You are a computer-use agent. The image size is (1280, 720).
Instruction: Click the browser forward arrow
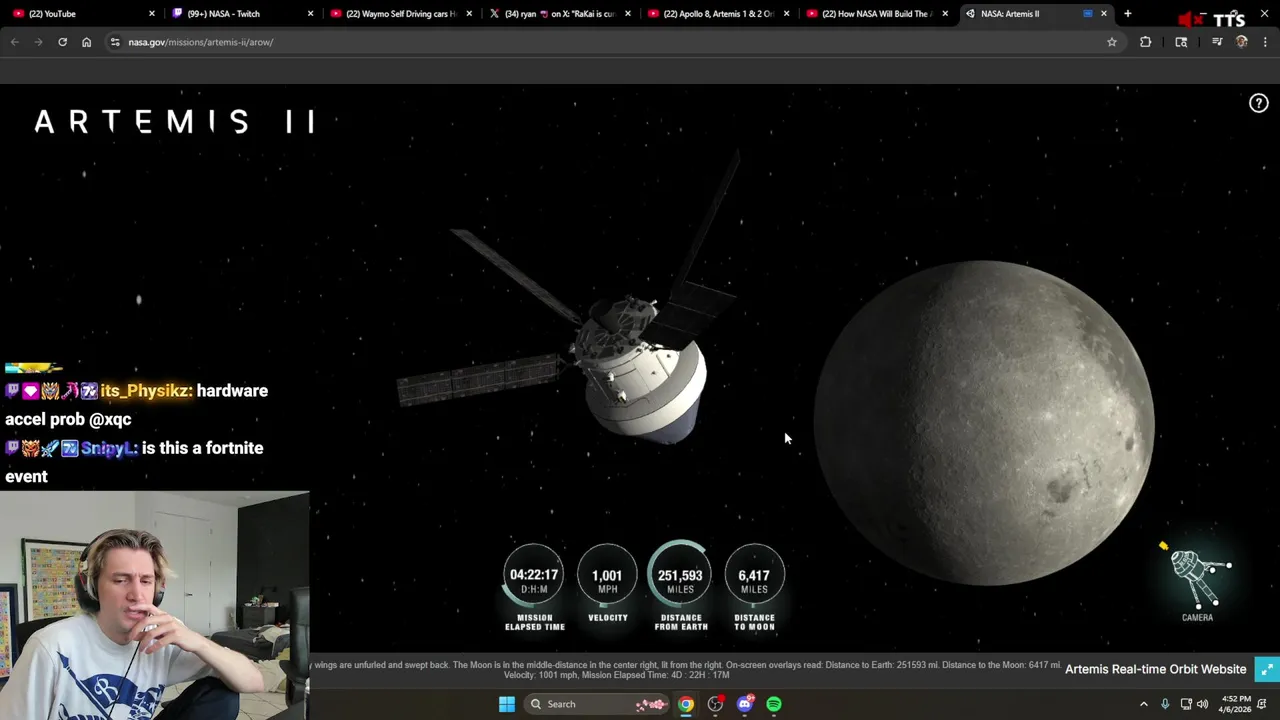pos(38,42)
